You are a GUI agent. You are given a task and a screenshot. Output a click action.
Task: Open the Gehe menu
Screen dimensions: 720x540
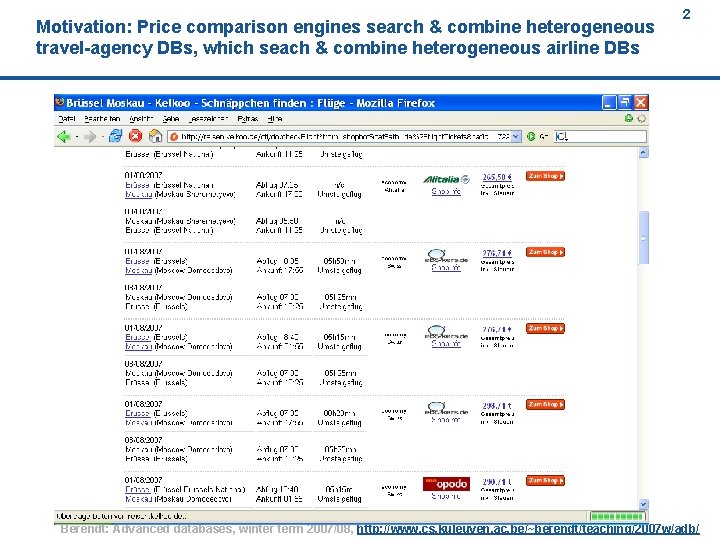tap(170, 118)
